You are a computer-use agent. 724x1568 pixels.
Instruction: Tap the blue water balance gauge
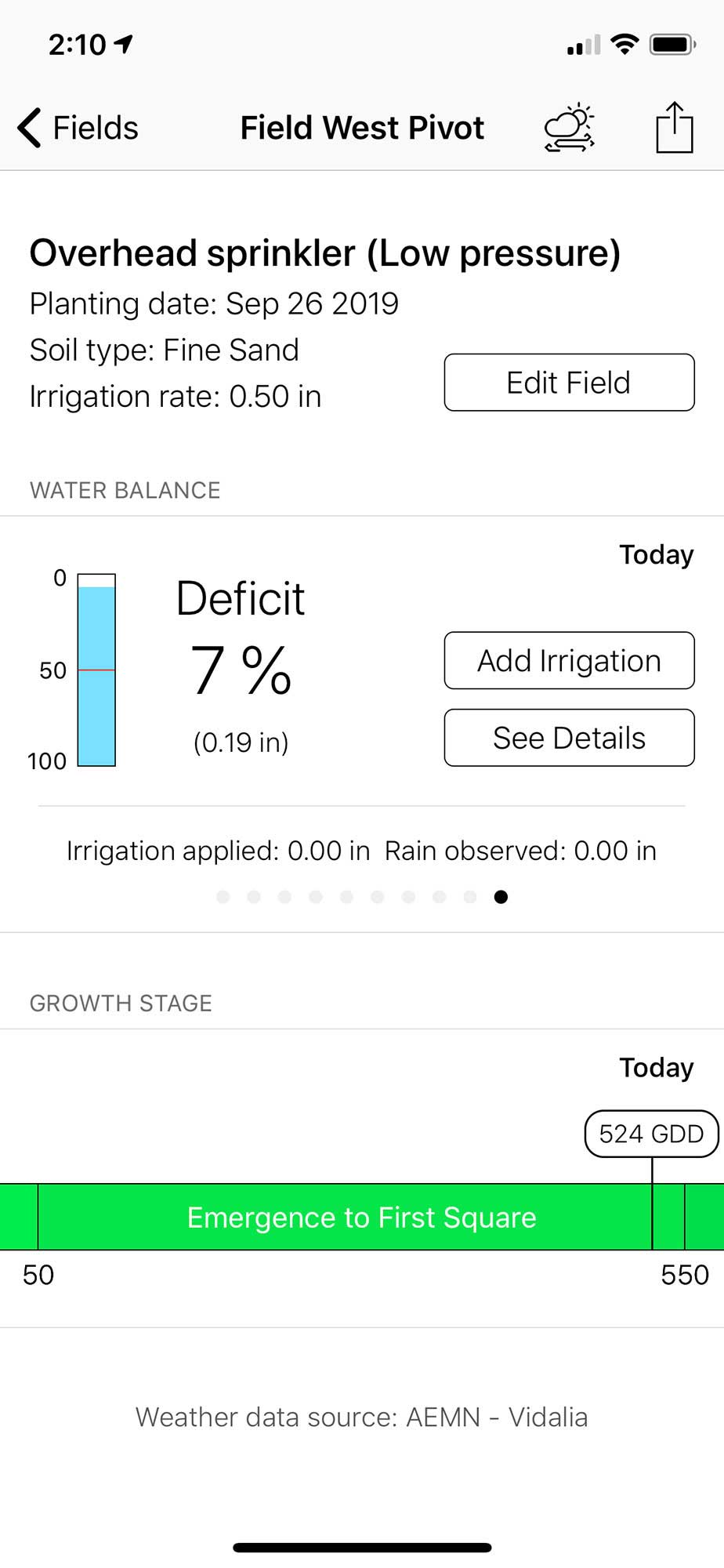[x=96, y=670]
